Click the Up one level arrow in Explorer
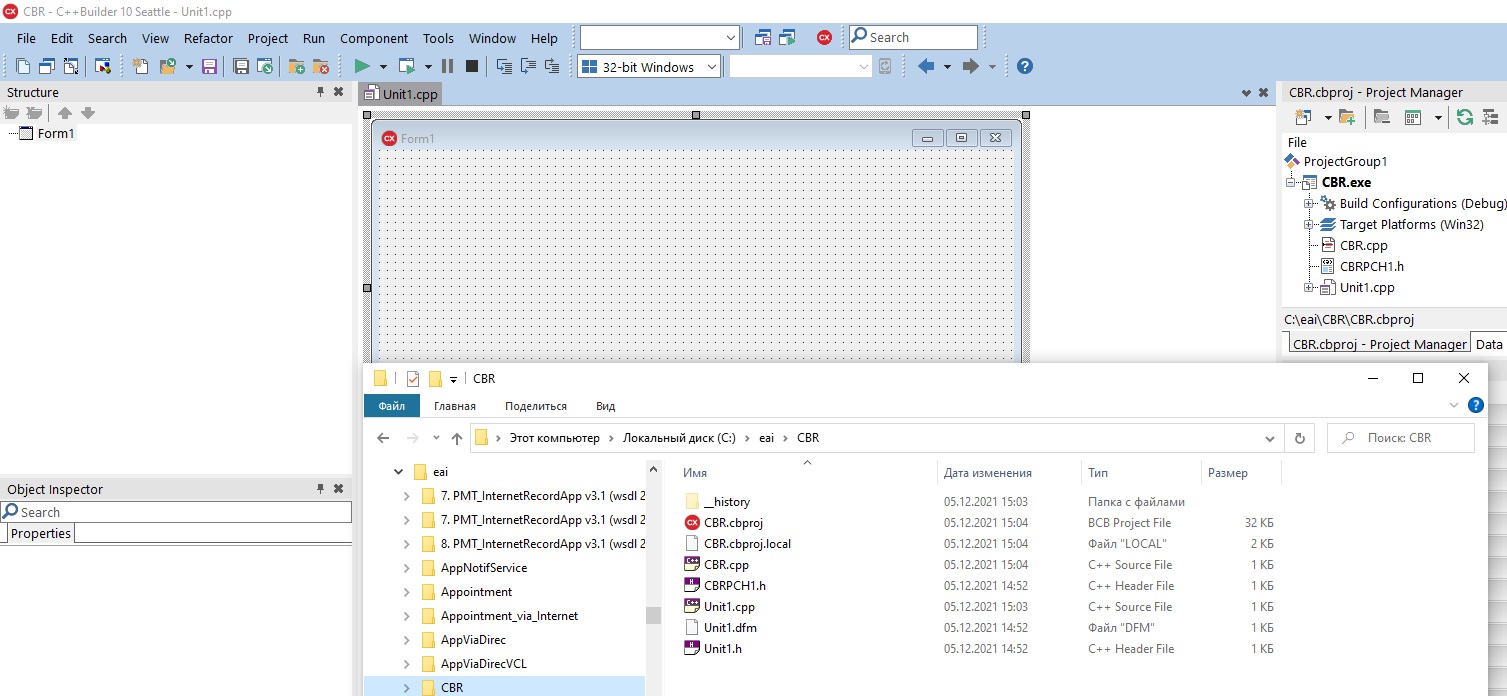 tap(457, 438)
